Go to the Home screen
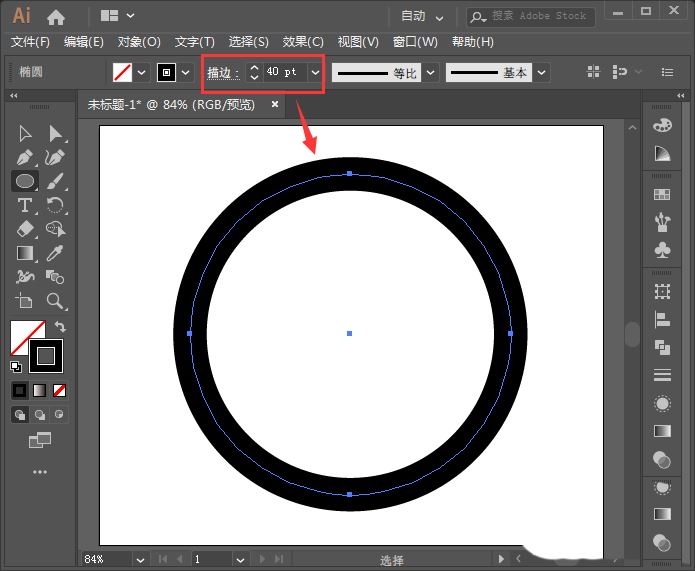The image size is (695, 571). pos(56,16)
